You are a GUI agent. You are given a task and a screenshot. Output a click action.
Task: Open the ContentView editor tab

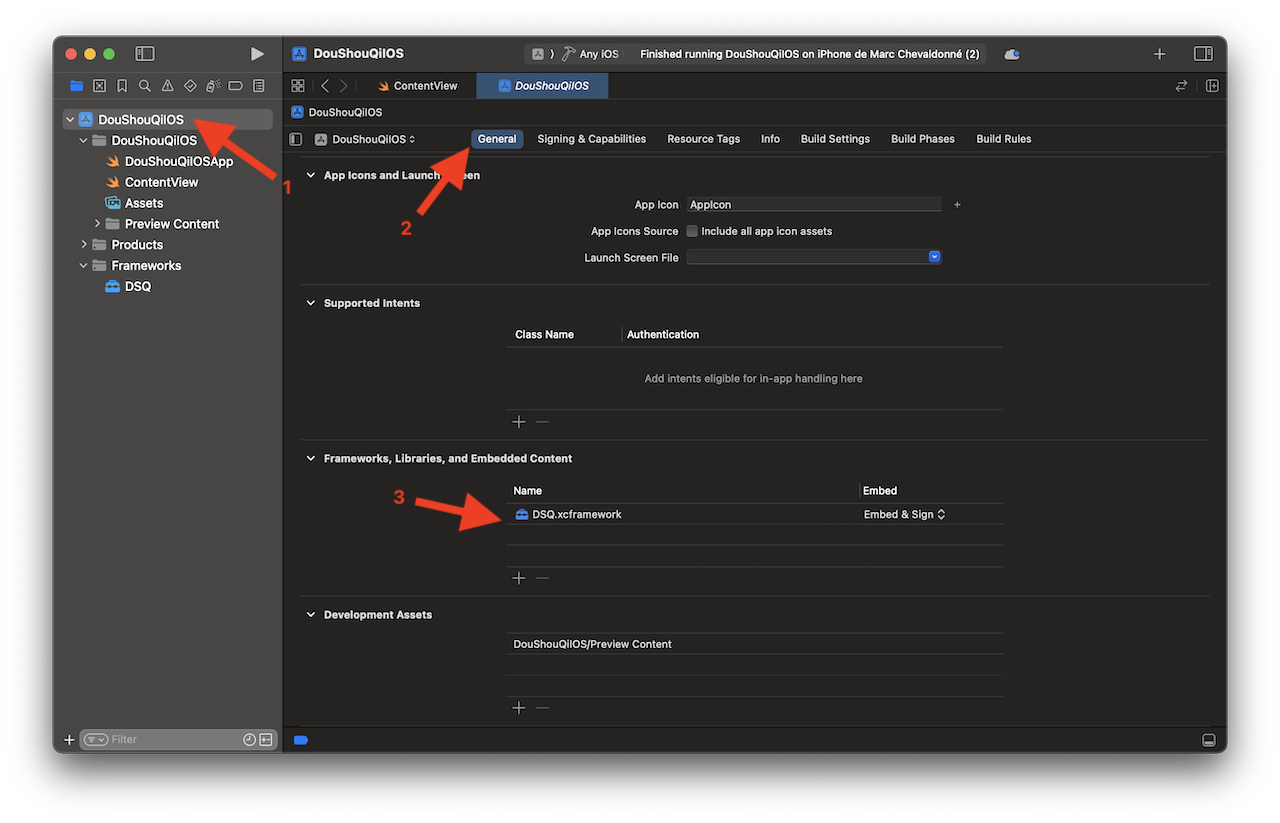(418, 86)
